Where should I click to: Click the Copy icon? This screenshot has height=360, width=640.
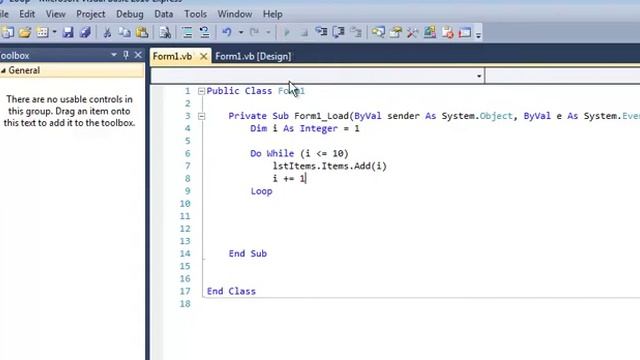coord(124,32)
